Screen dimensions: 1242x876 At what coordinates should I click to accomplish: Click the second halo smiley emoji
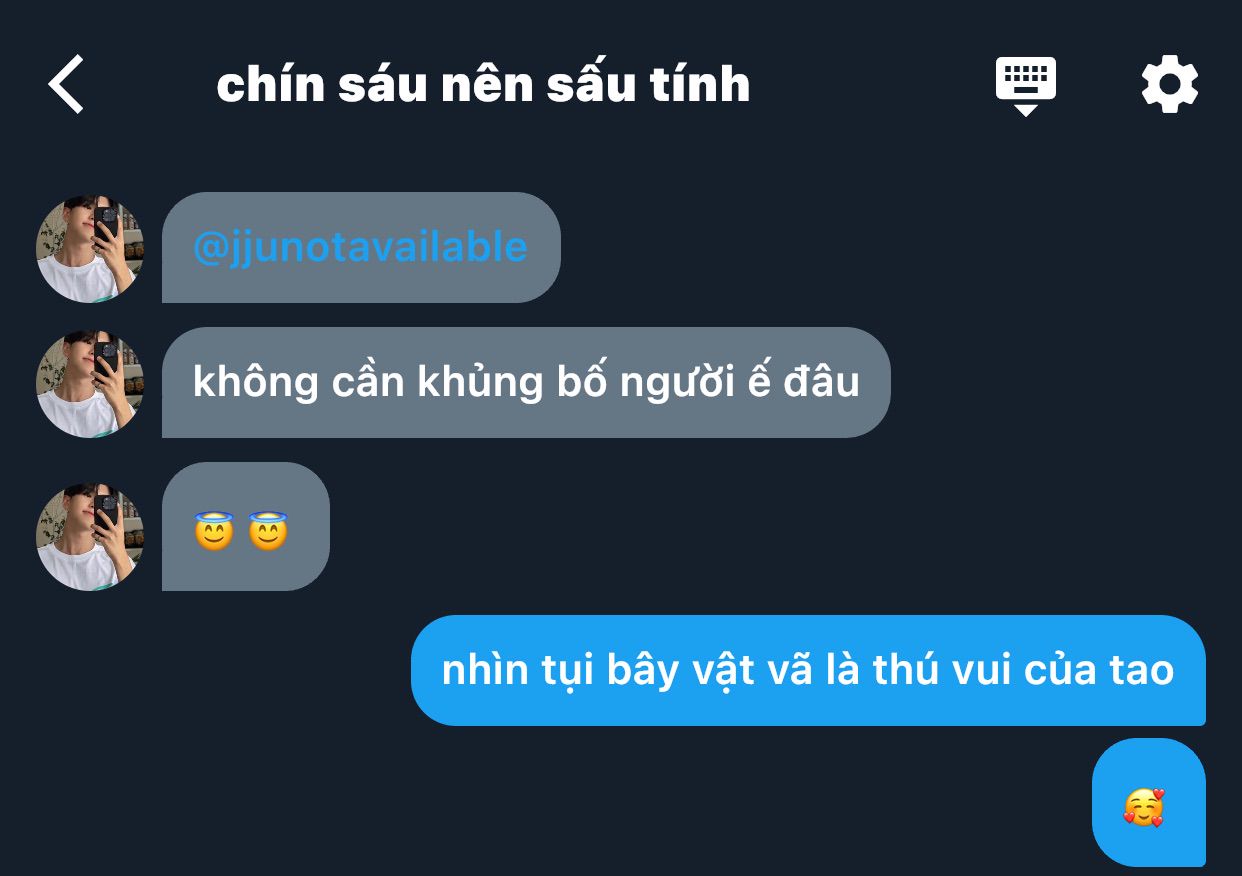click(267, 531)
